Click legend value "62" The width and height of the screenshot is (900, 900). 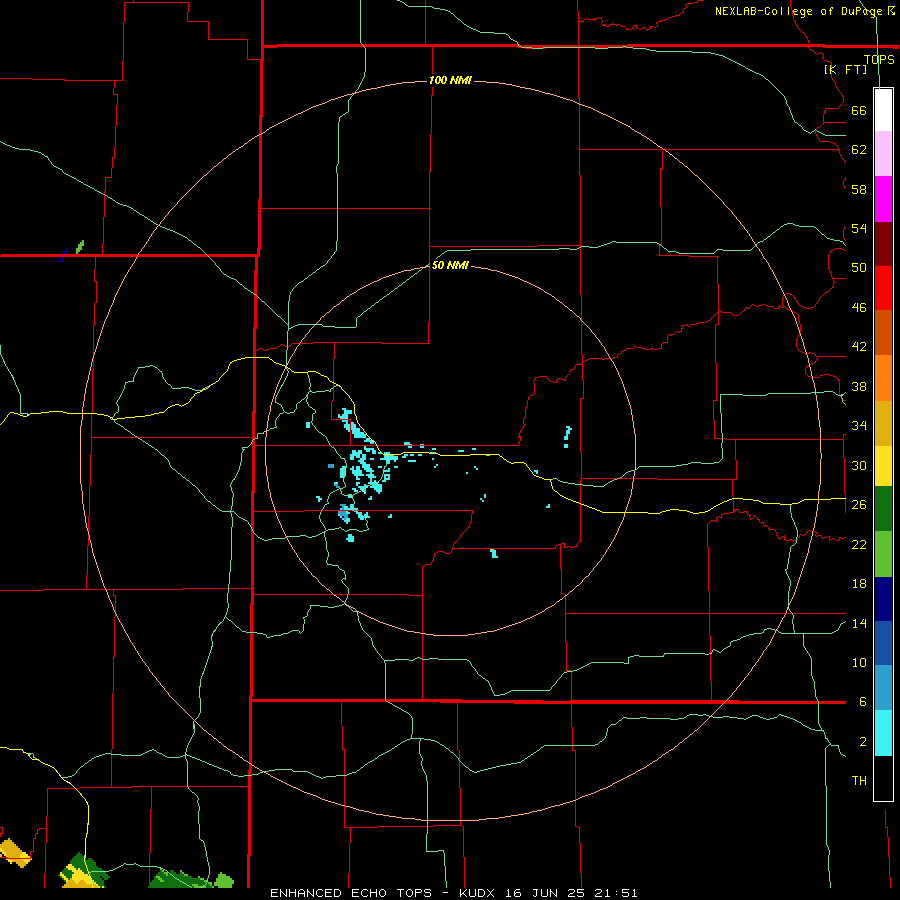tap(859, 150)
